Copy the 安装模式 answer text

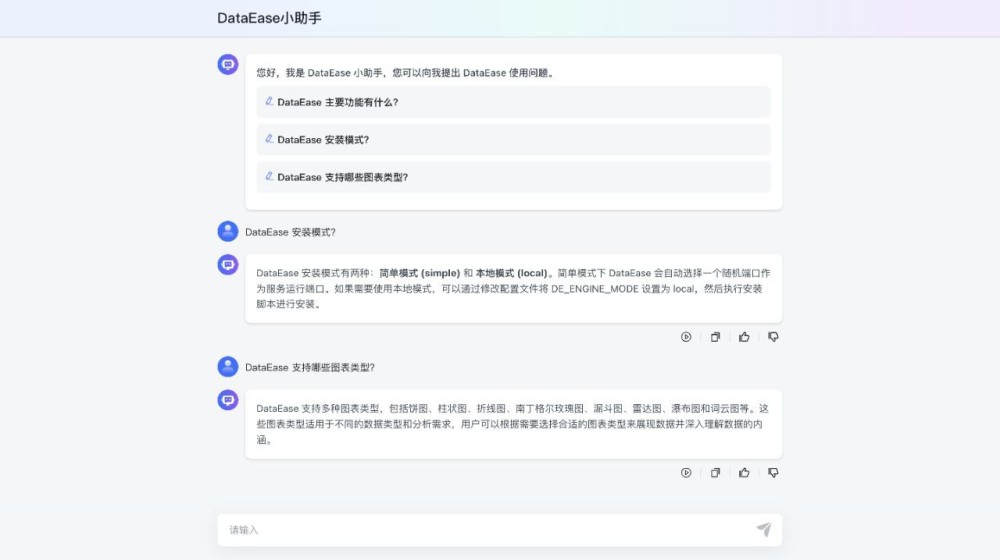(715, 337)
